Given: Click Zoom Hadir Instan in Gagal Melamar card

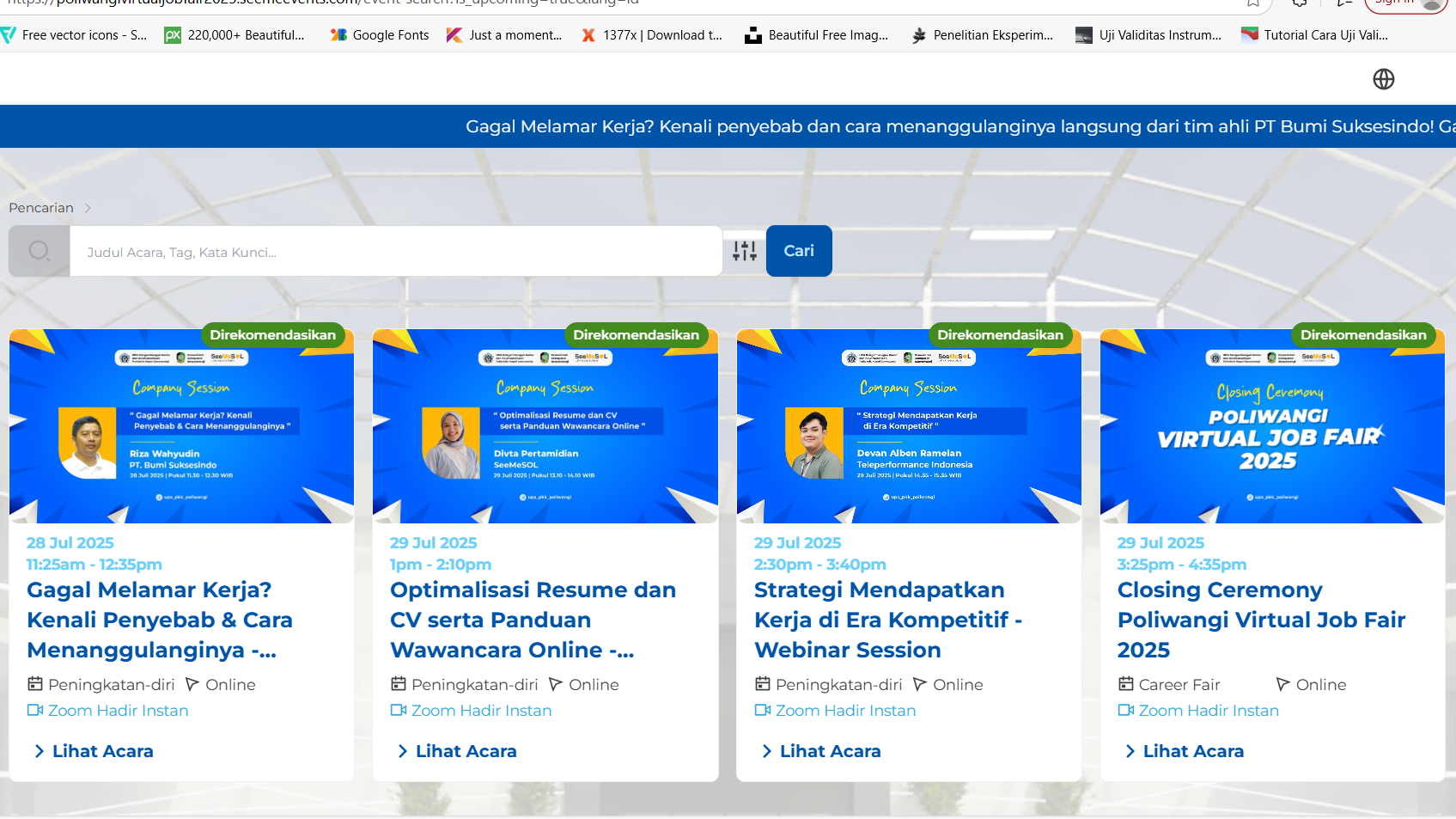Looking at the screenshot, I should tap(108, 711).
